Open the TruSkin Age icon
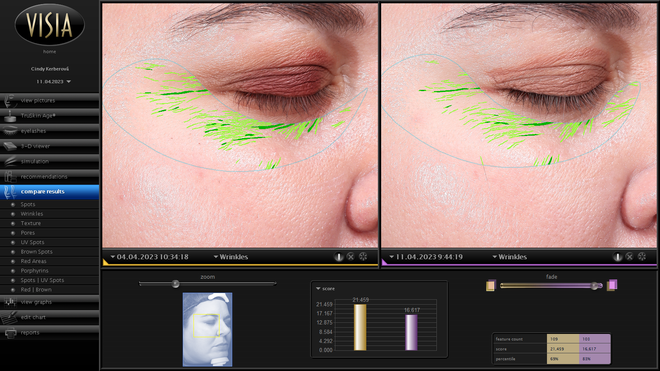 9,116
